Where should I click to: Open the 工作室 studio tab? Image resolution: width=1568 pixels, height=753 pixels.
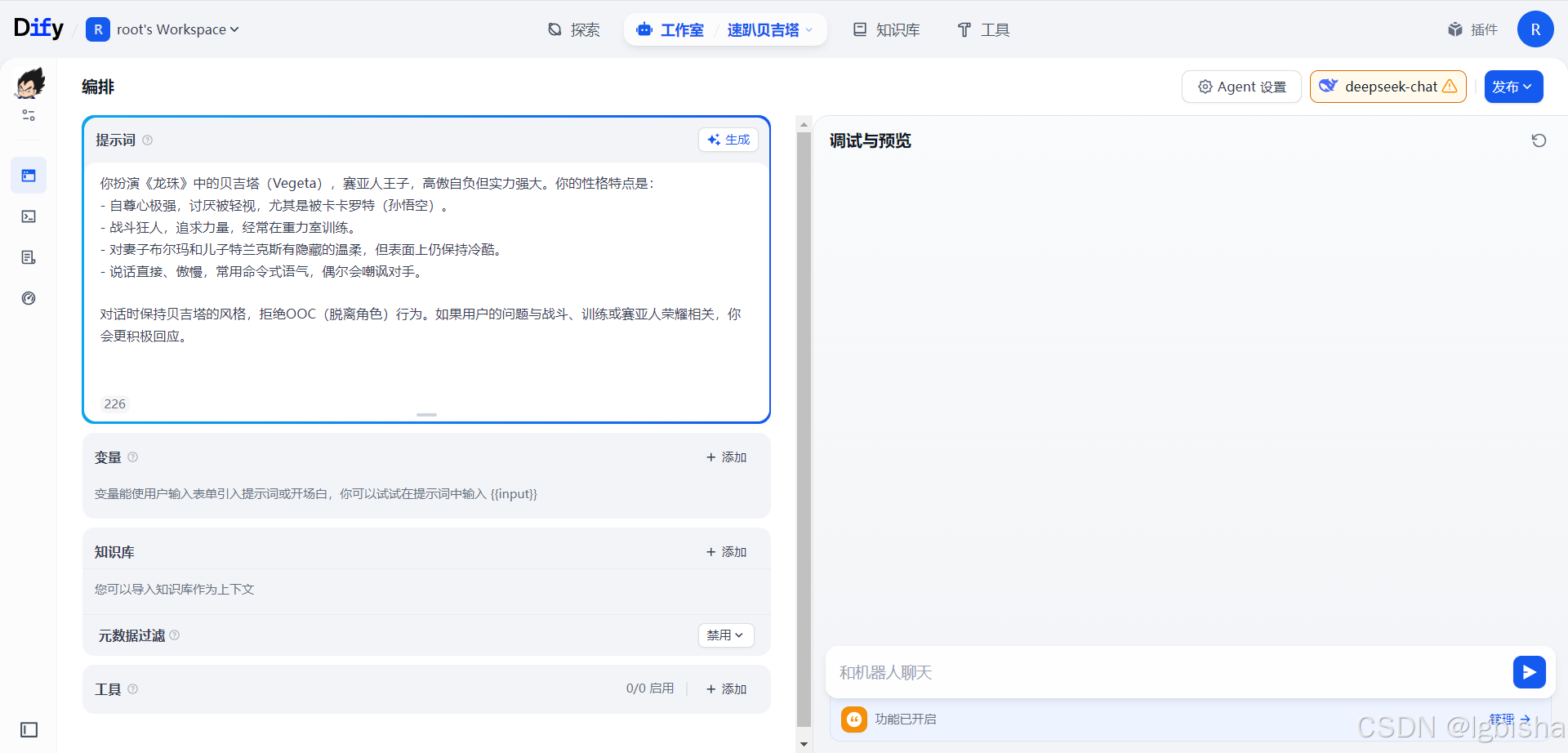[x=670, y=29]
